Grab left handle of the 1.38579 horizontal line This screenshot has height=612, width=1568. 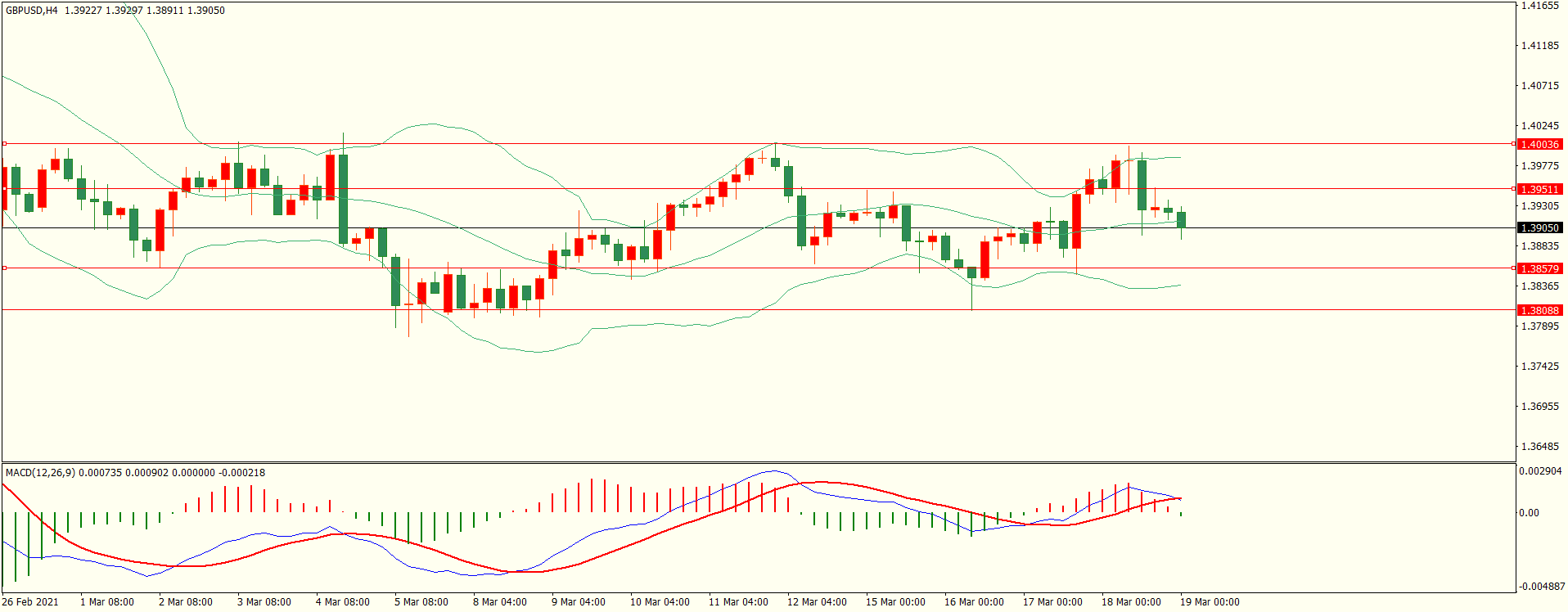click(x=4, y=268)
